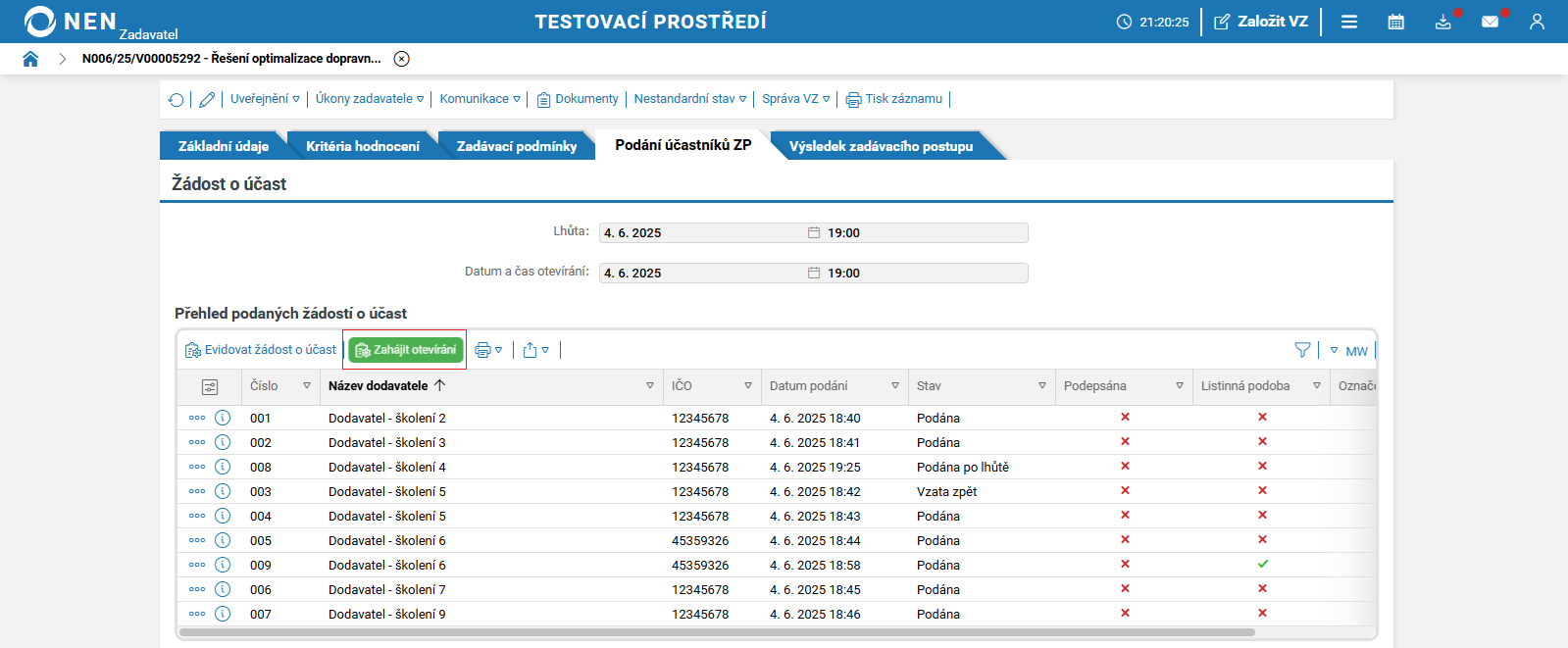Open row menu for request 006
This screenshot has width=1568, height=648.
(197, 589)
